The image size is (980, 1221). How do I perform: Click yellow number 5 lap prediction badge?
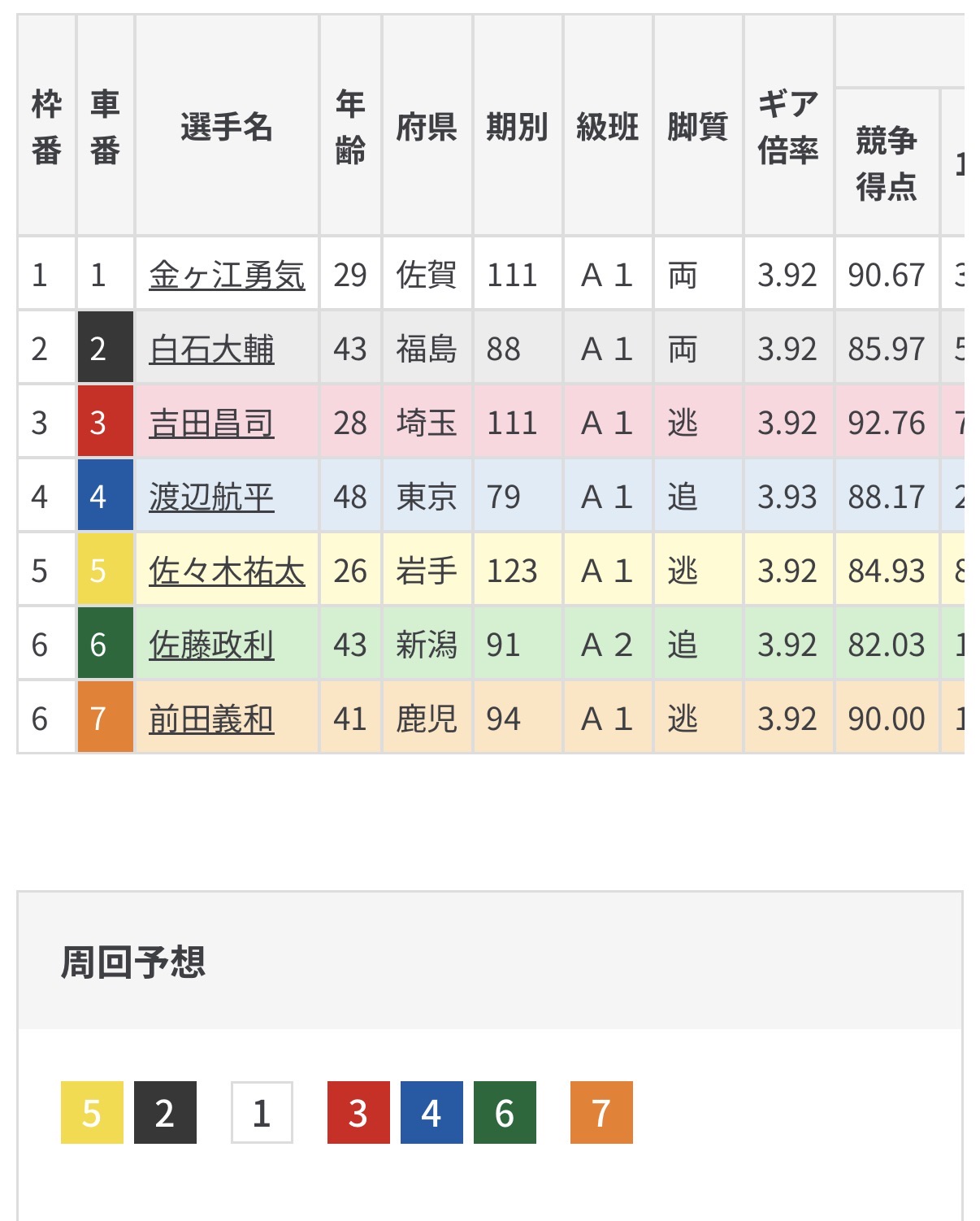pyautogui.click(x=92, y=1113)
